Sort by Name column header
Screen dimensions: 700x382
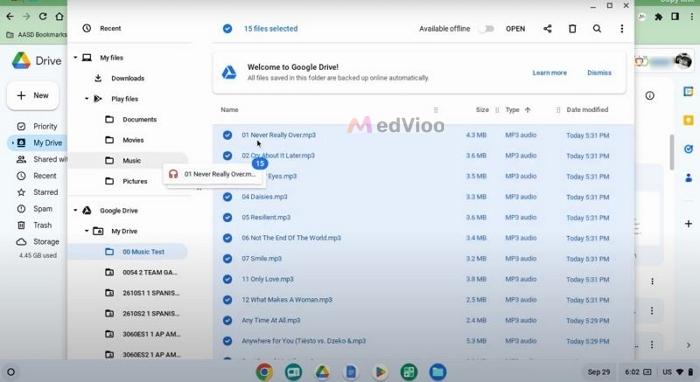[x=229, y=110]
